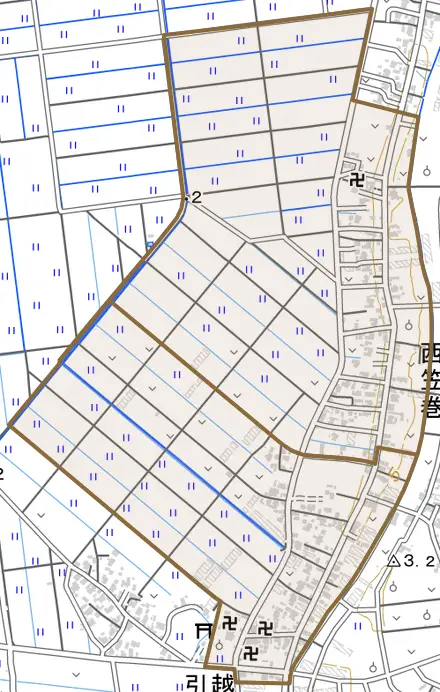Click the orchard symbol at the top right edge
Viewport: 440px width, 692px height.
427,170
